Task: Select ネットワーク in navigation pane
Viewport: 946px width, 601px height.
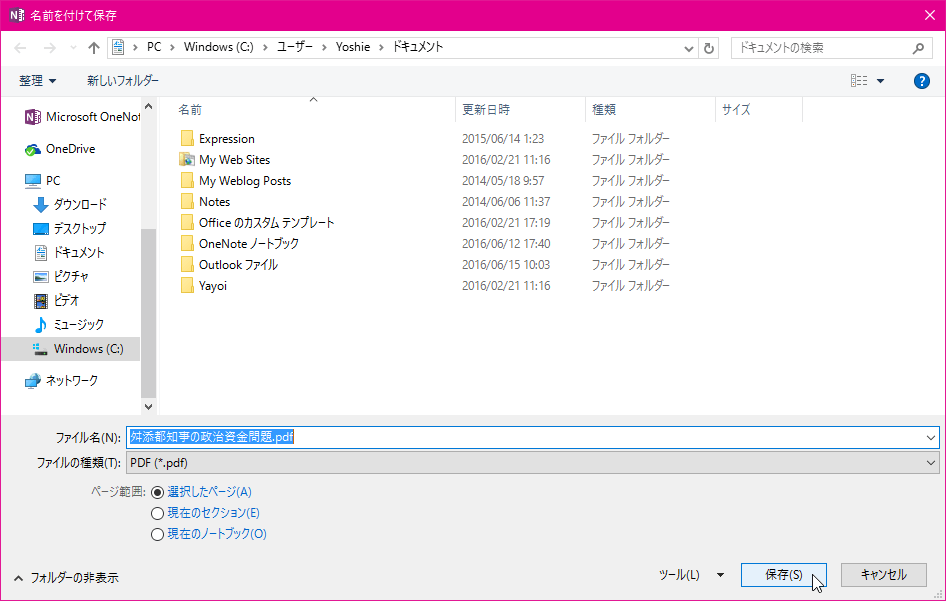Action: 61,381
